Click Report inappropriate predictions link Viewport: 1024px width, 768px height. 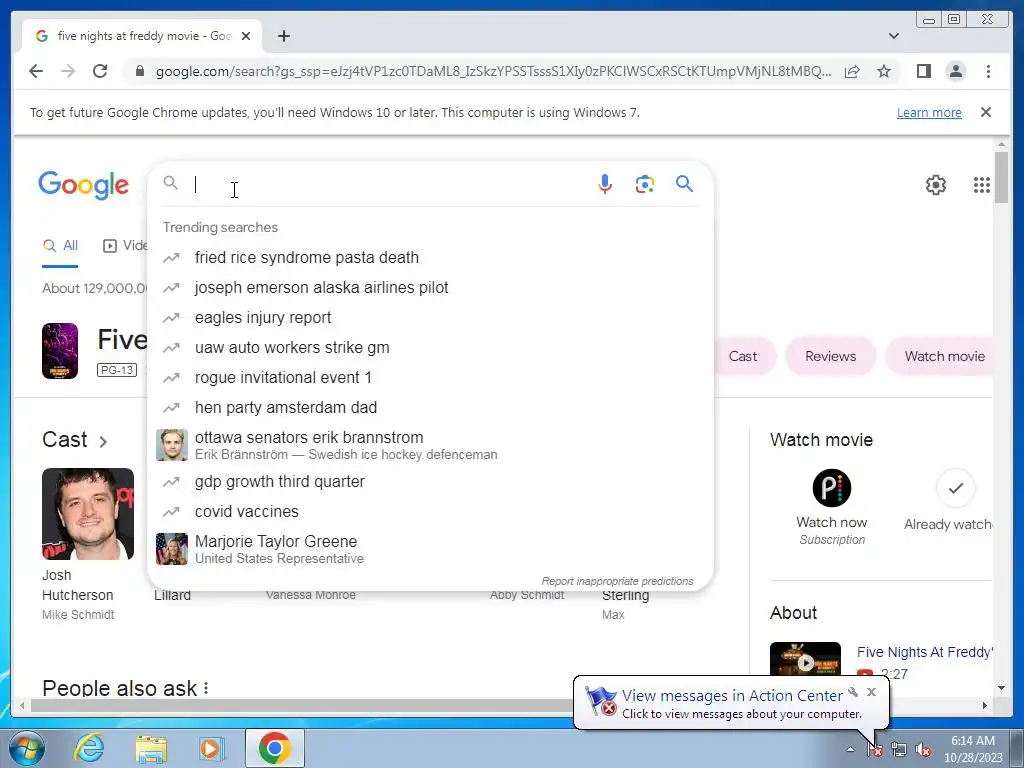point(617,581)
